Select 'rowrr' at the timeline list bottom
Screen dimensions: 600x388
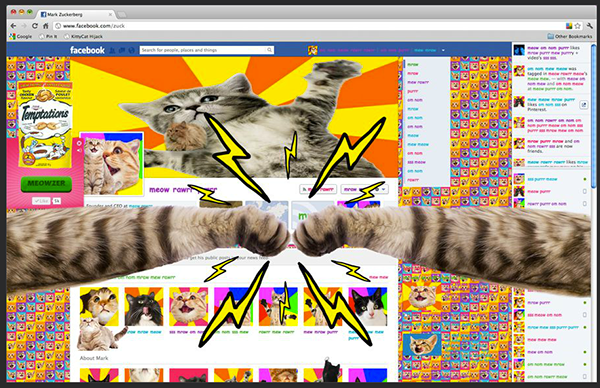click(x=412, y=180)
